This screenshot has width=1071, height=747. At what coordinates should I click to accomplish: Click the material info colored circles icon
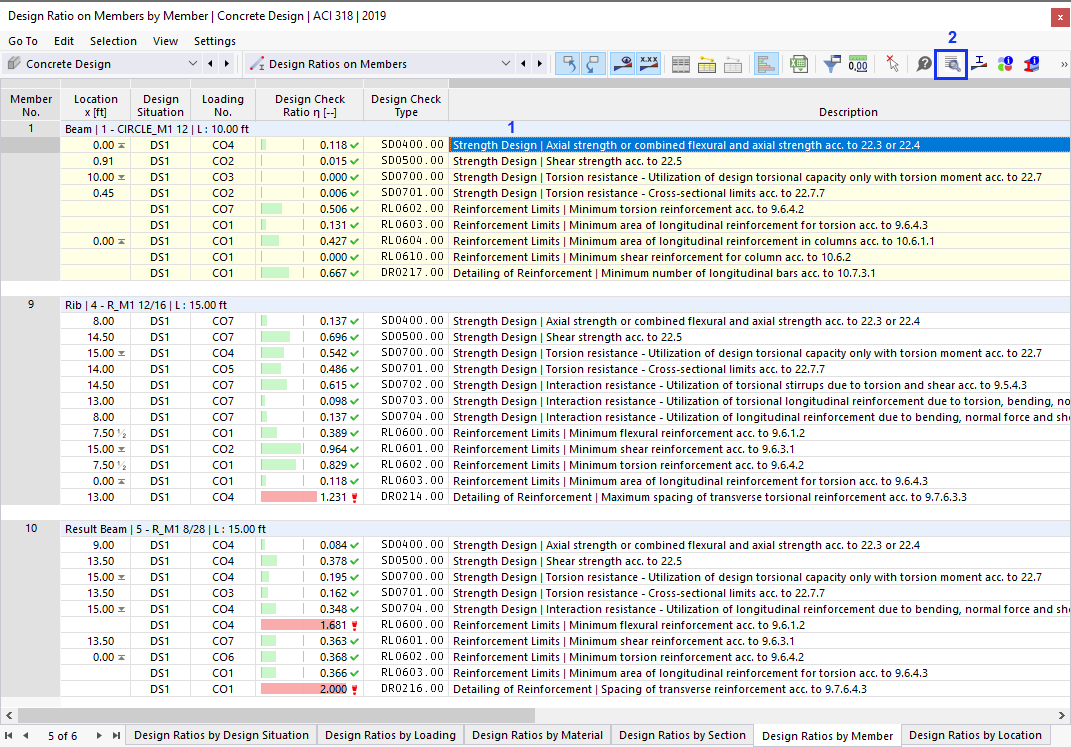pos(1005,64)
